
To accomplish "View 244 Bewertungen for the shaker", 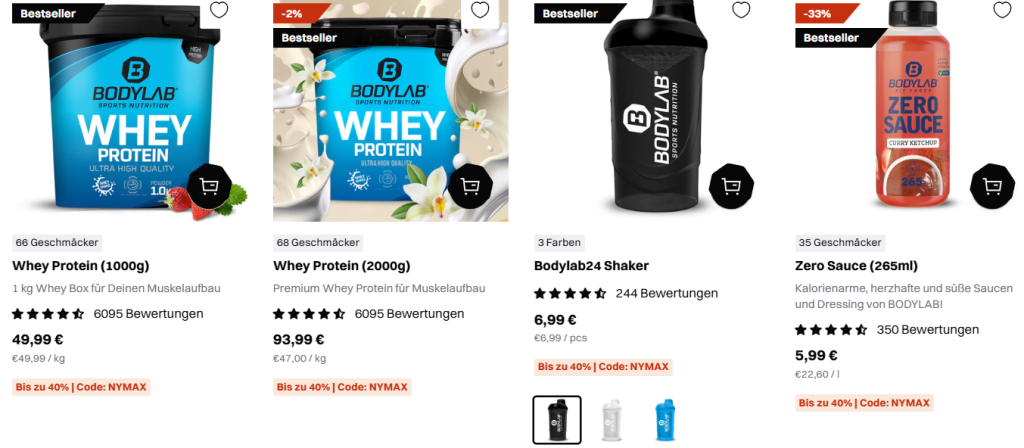I will point(667,294).
